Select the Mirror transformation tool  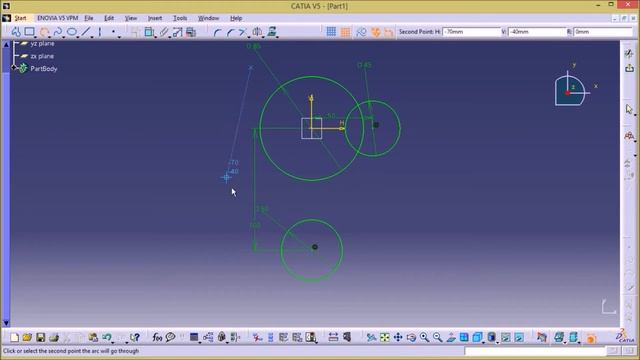coord(257,32)
